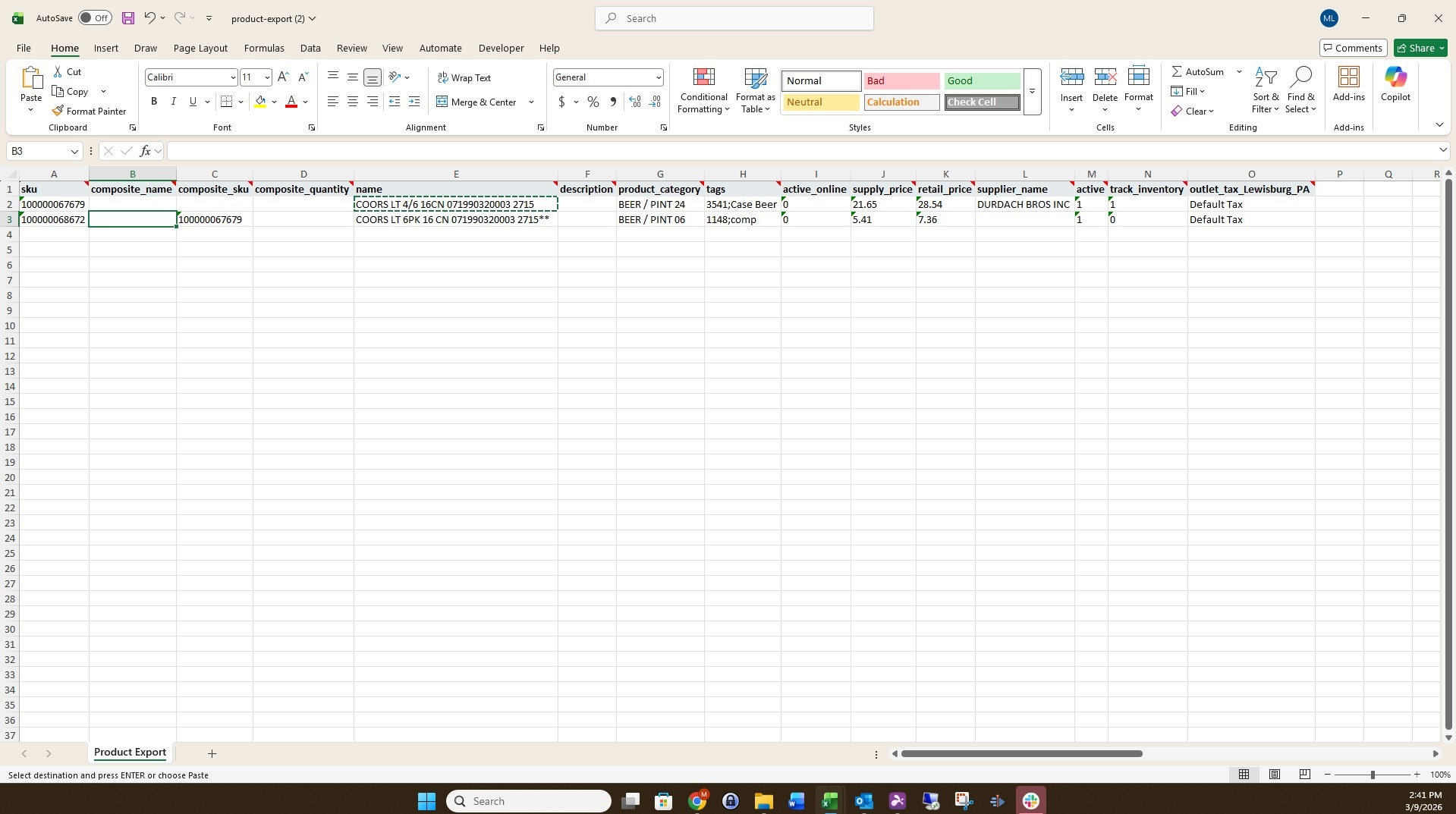Open the Add-ins button
This screenshot has height=814, width=1456.
pos(1348,84)
